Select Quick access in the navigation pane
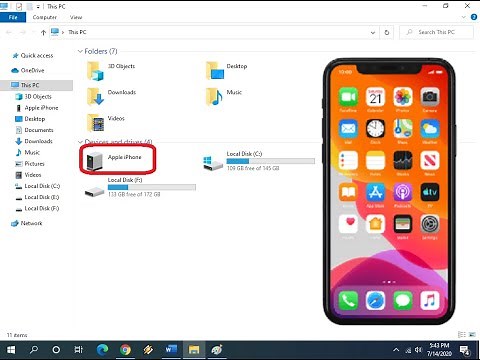Viewport: 480px width, 360px height. [33, 56]
